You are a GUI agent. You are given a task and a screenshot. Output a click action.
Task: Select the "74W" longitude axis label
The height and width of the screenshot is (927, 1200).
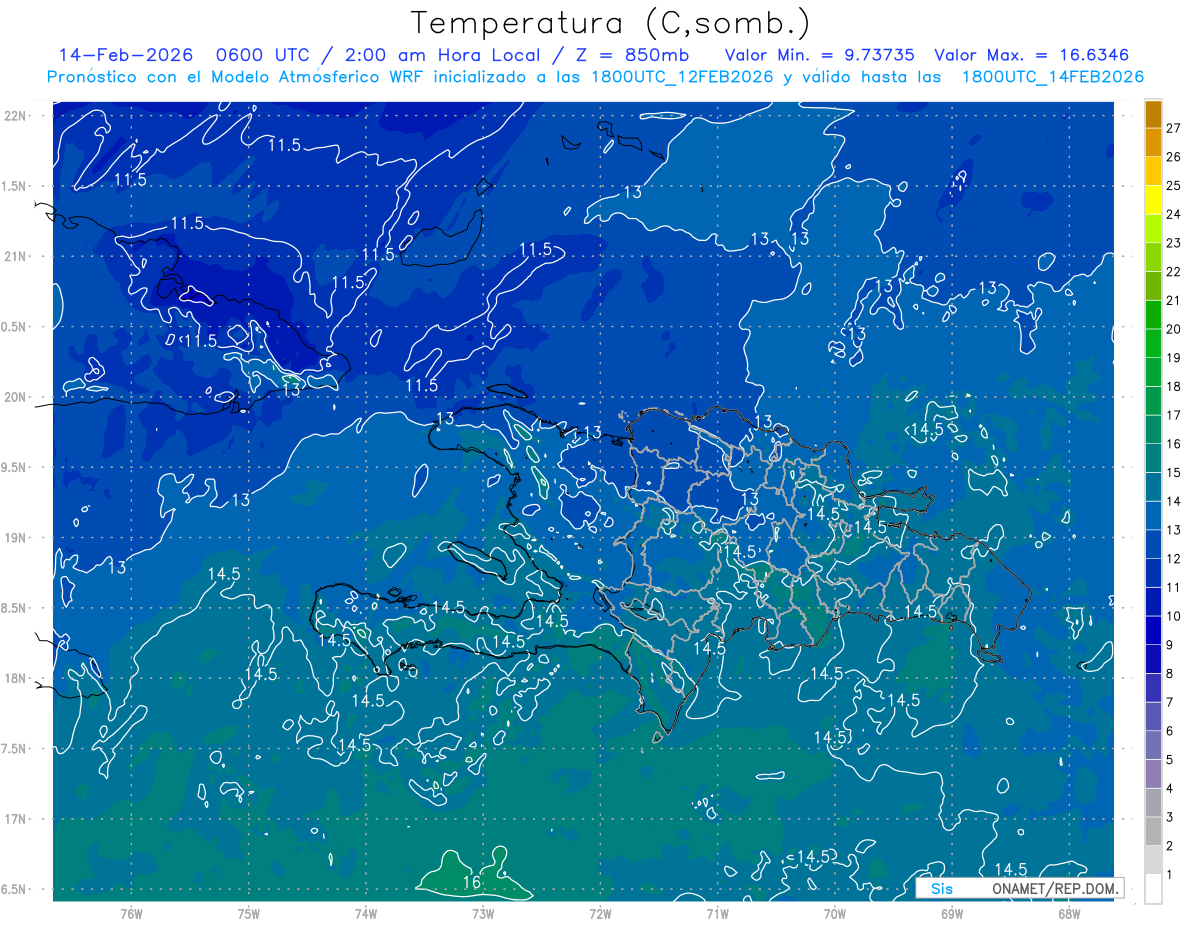coord(365,913)
